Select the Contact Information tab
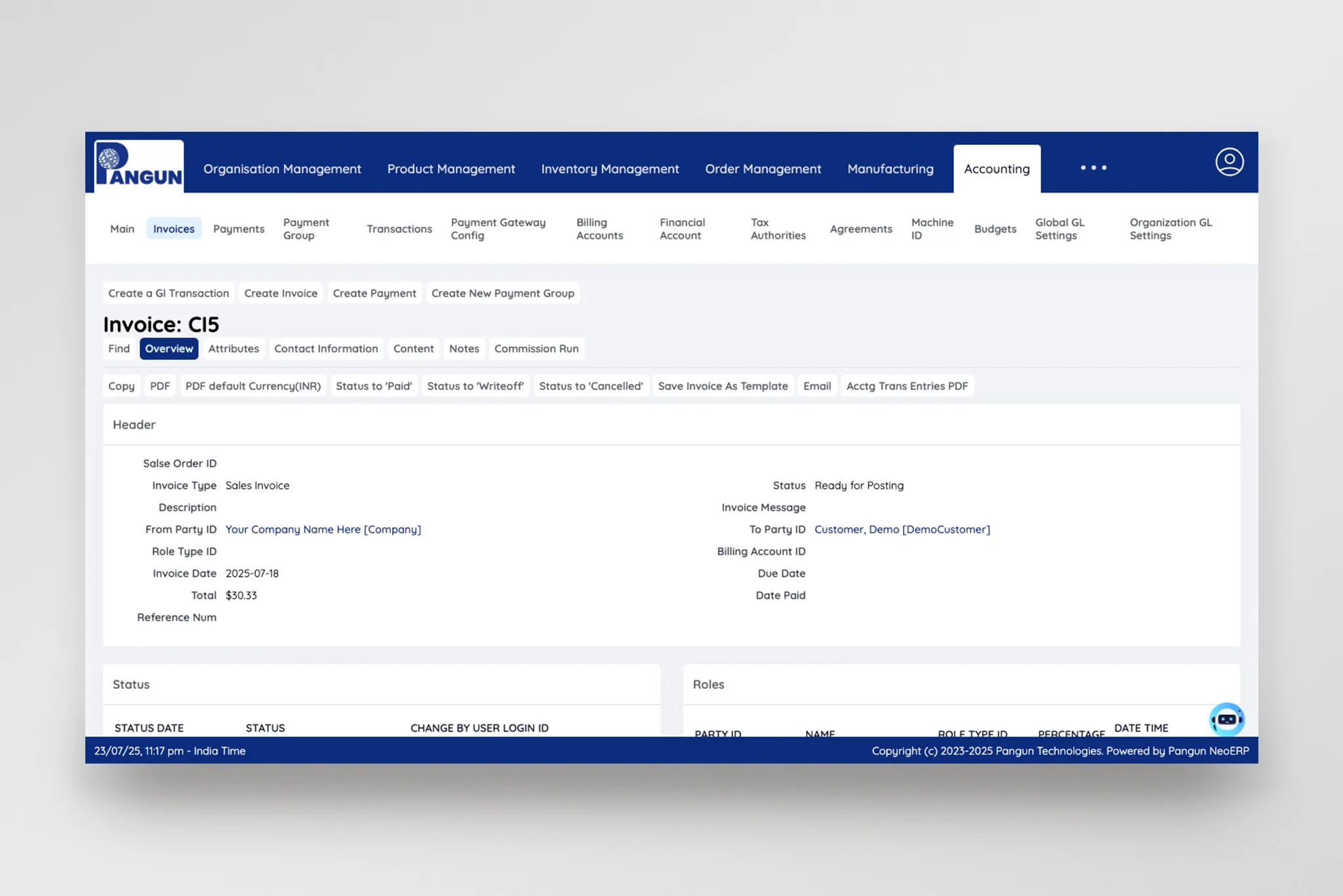This screenshot has height=896, width=1343. 326,349
